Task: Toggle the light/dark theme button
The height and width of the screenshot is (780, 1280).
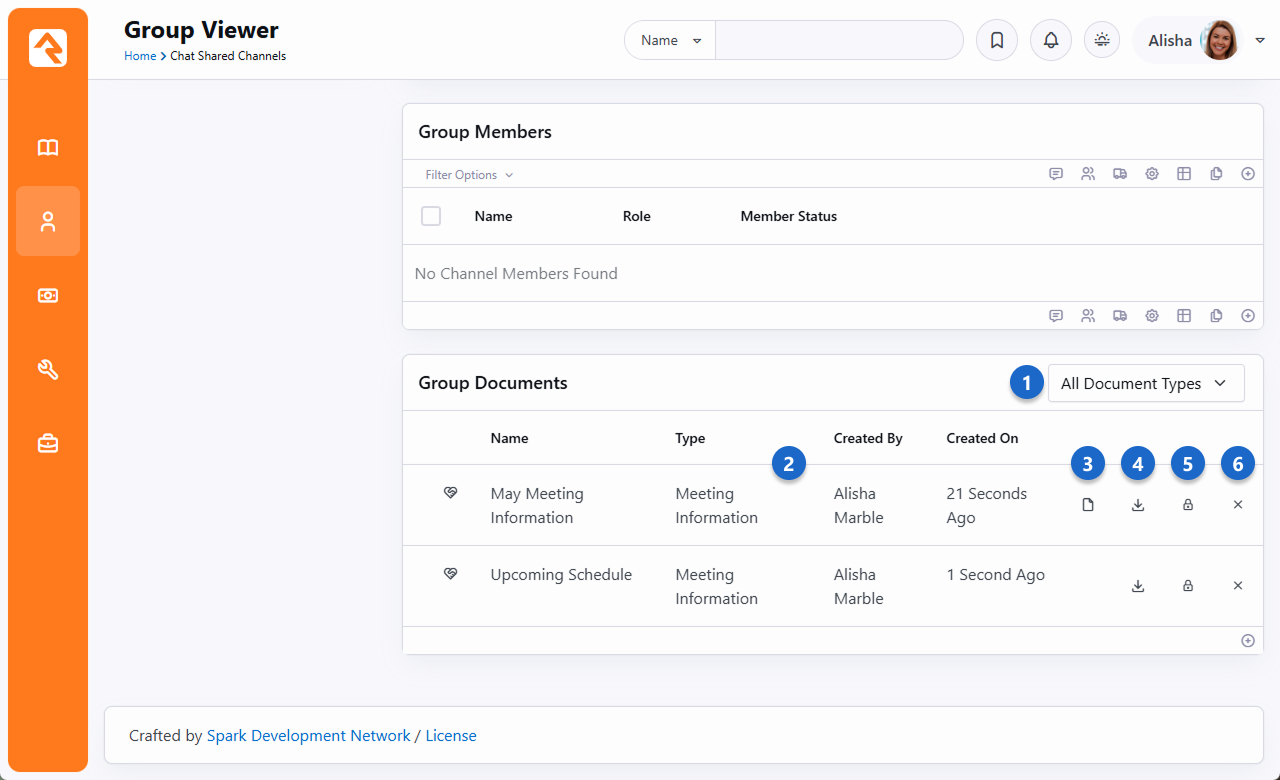Action: point(1102,41)
